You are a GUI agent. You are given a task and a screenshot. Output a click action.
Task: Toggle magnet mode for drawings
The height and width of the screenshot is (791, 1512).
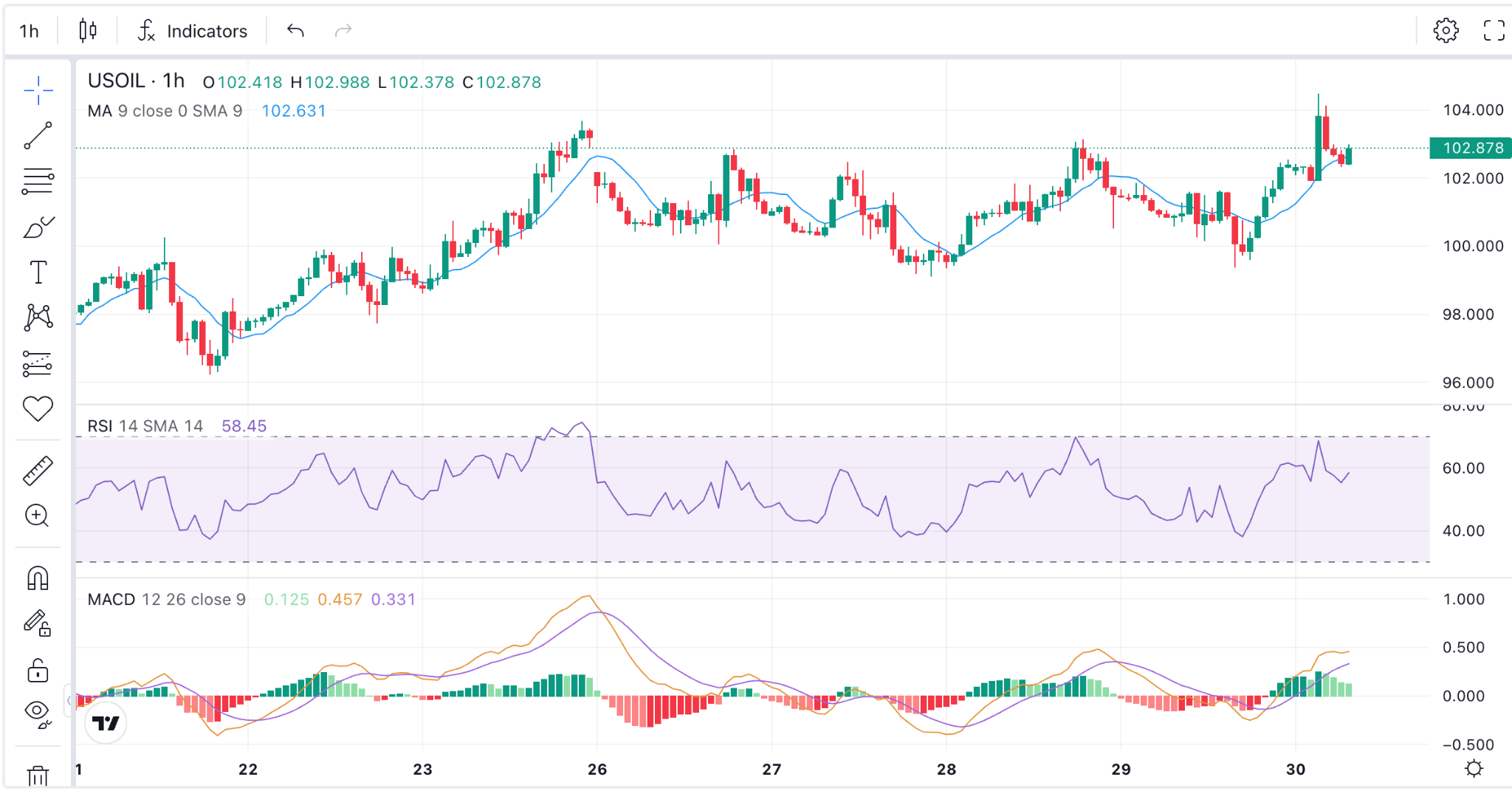tap(38, 578)
